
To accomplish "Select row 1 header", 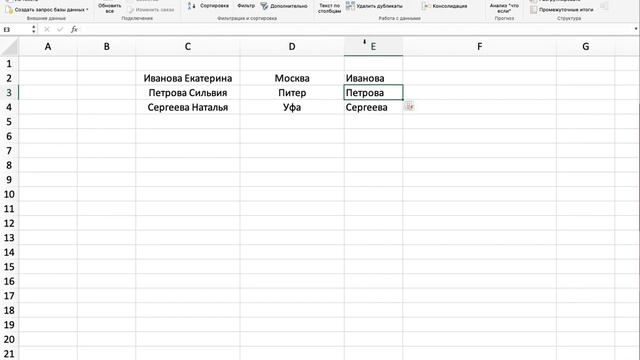I will tap(9, 64).
